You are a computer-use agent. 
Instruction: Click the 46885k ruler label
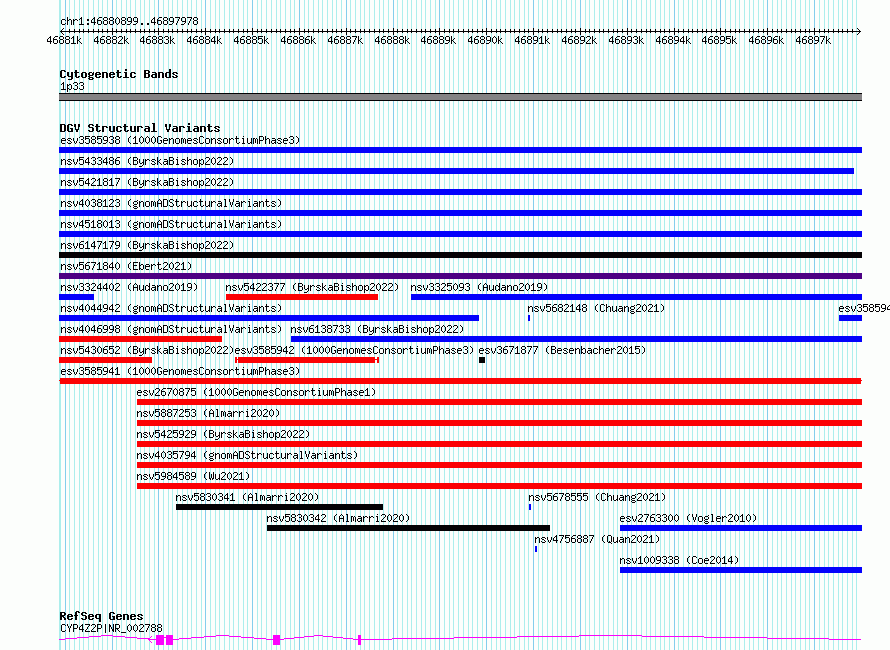pos(251,40)
